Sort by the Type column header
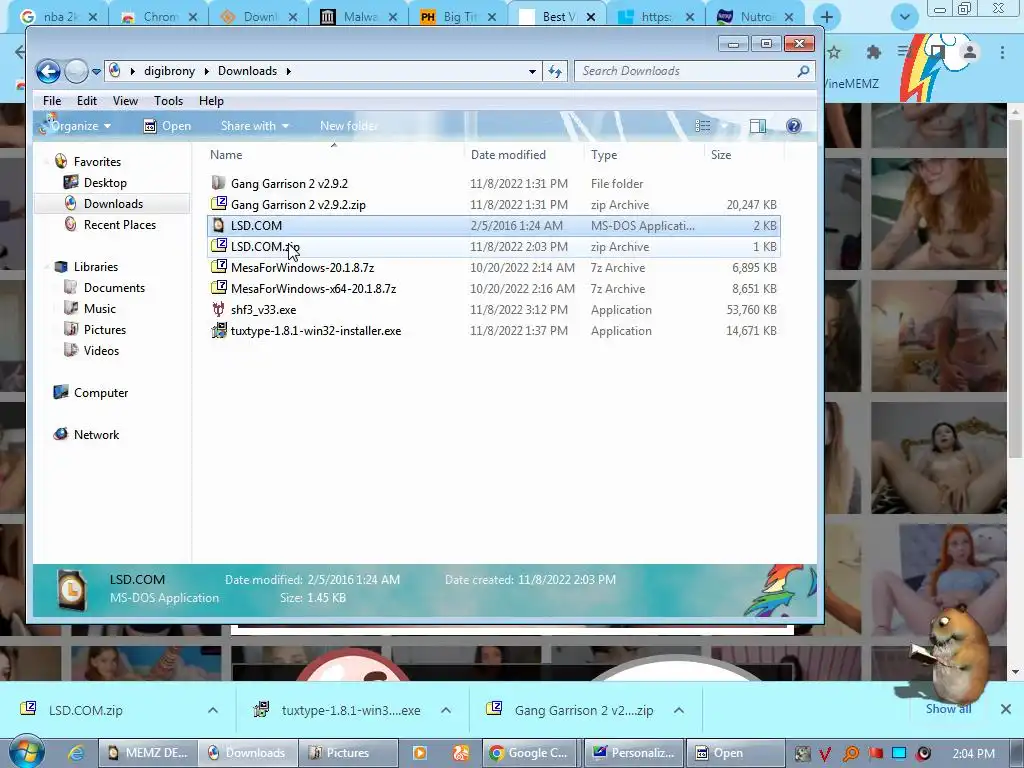This screenshot has width=1024, height=768. click(x=603, y=155)
